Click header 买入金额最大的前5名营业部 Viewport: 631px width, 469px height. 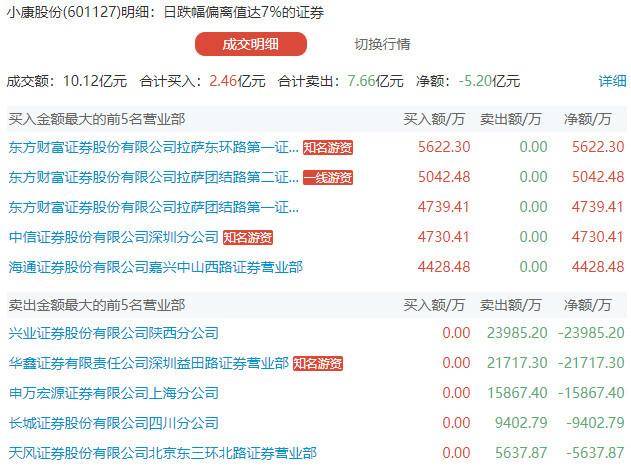[x=97, y=119]
